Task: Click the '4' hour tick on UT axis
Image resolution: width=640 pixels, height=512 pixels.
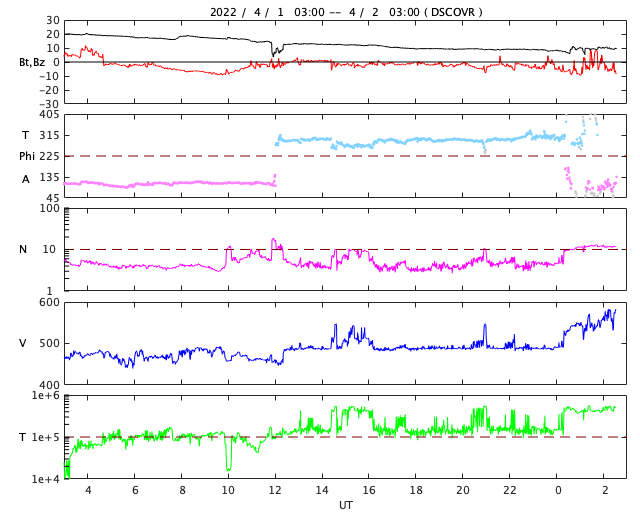Action: 88,490
